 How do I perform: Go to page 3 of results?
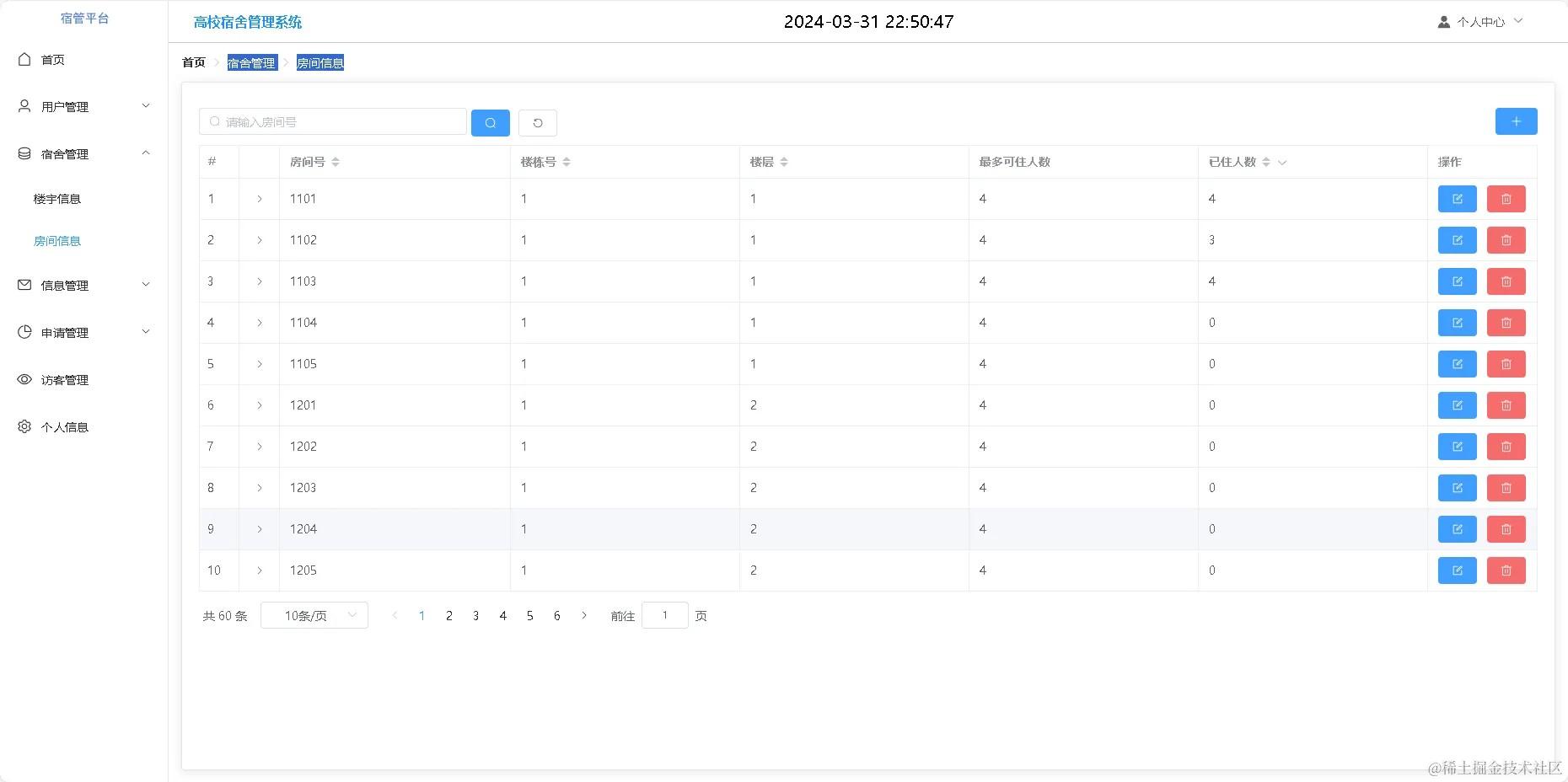click(x=476, y=616)
